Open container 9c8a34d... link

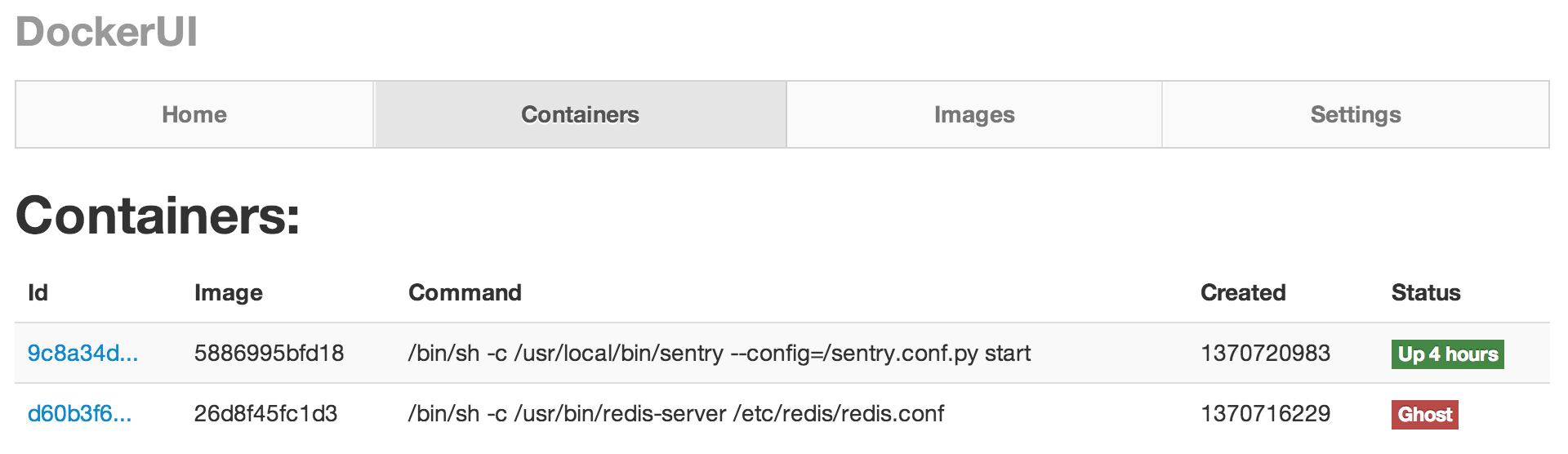tap(82, 354)
